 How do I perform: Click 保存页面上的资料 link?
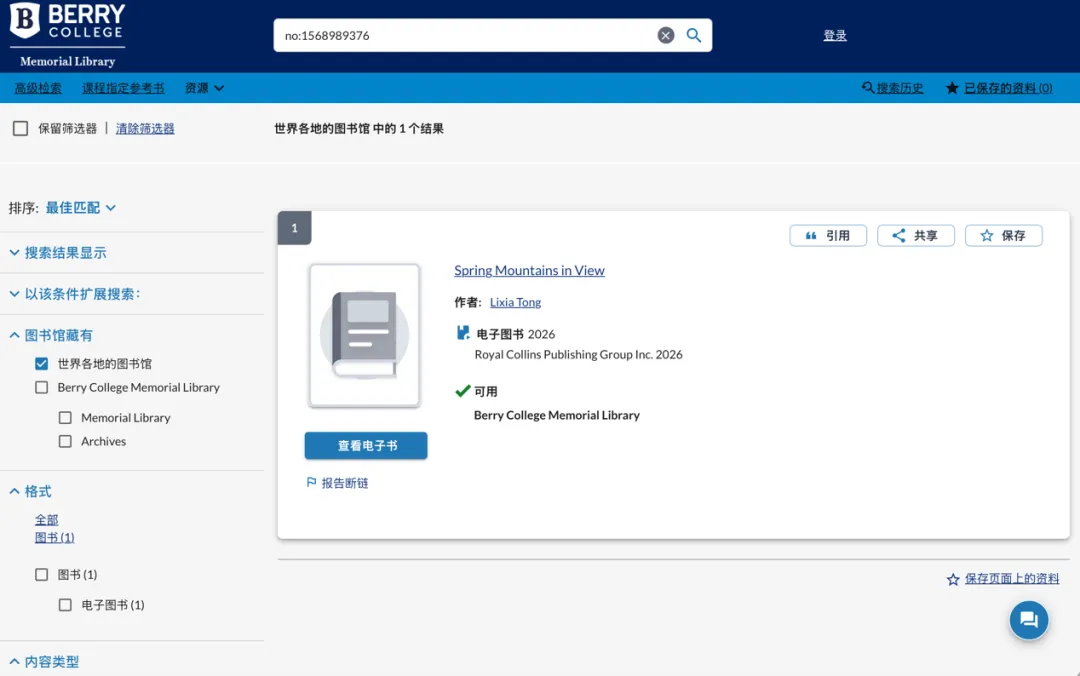click(1012, 578)
